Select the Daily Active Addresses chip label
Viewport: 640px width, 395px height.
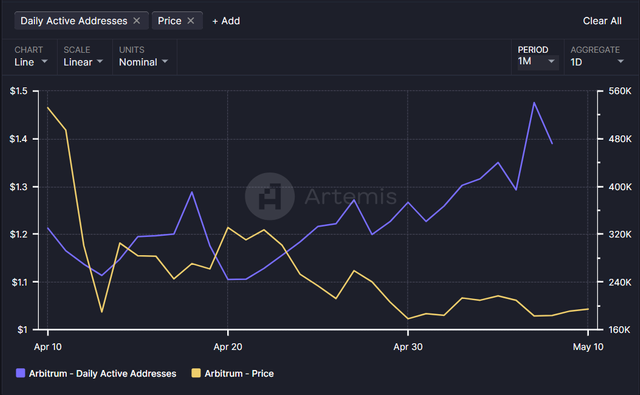[x=74, y=21]
